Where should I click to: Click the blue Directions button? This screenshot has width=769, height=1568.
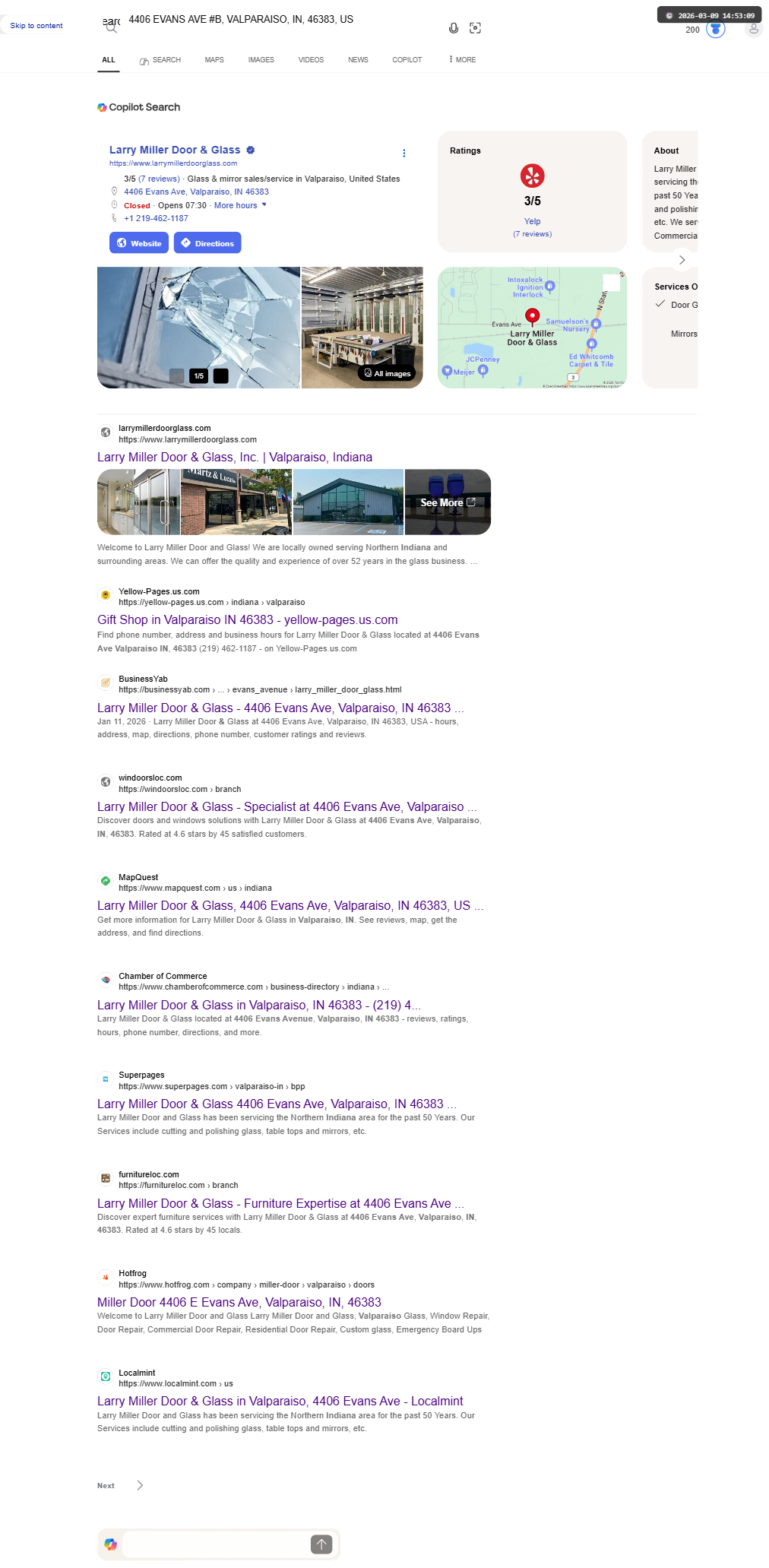[x=207, y=243]
